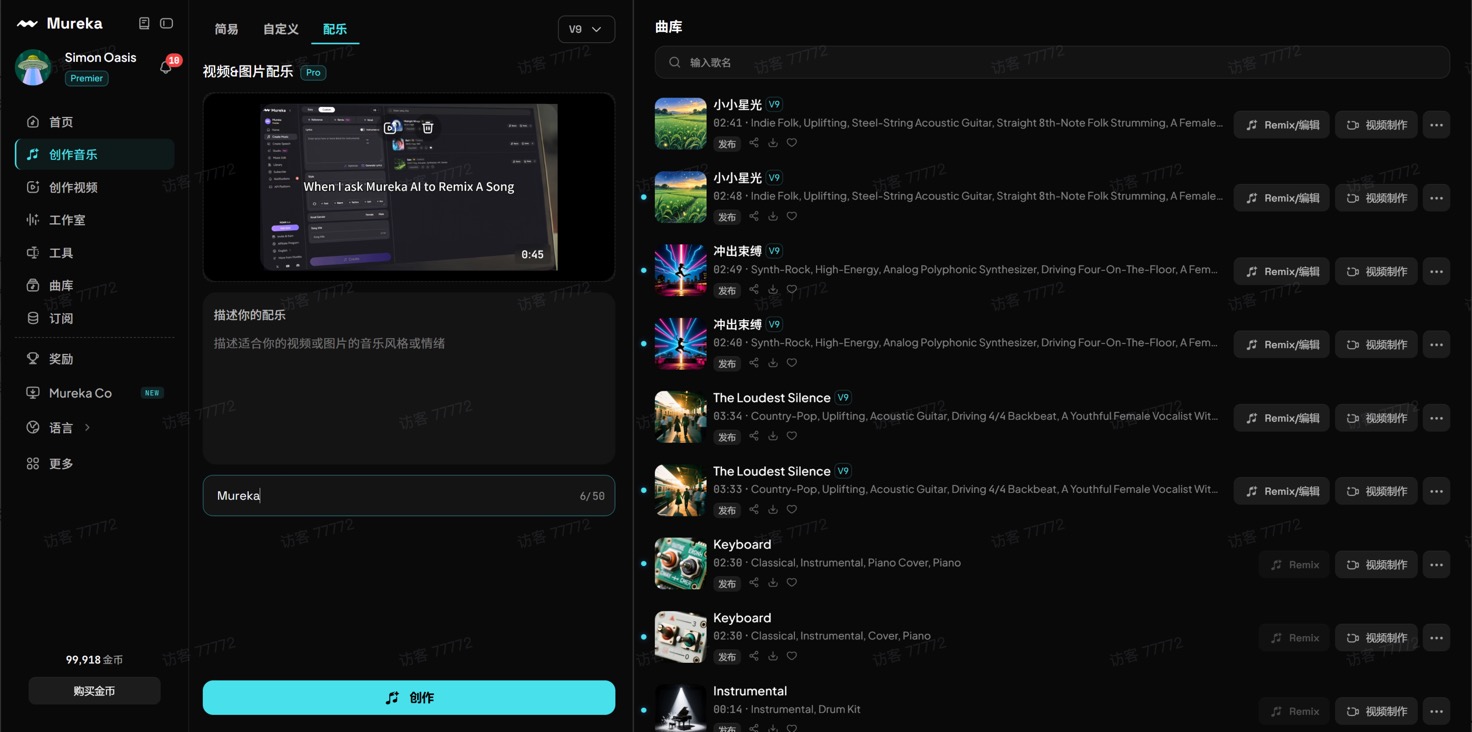Like the Keyboard track tagged Cover, Piano

tap(792, 656)
